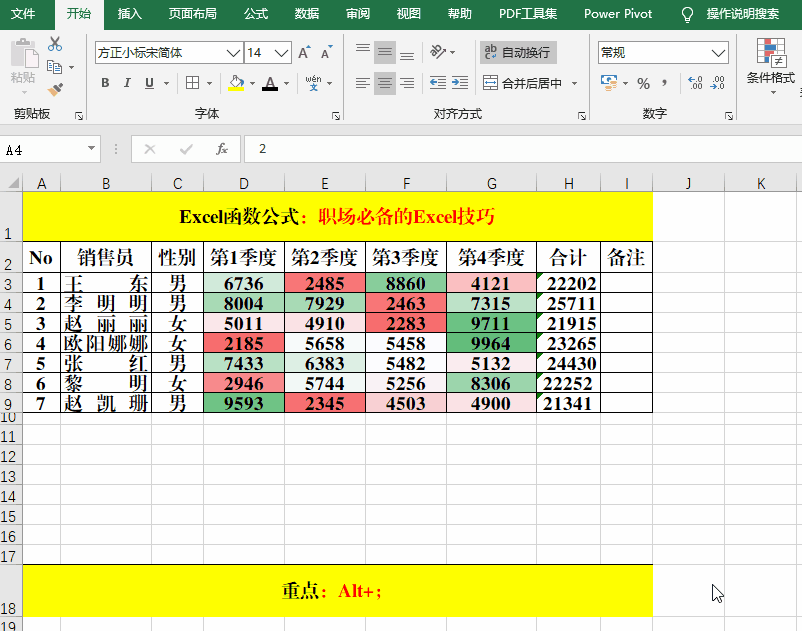
Task: Click the Font Color A icon
Action: (270, 82)
